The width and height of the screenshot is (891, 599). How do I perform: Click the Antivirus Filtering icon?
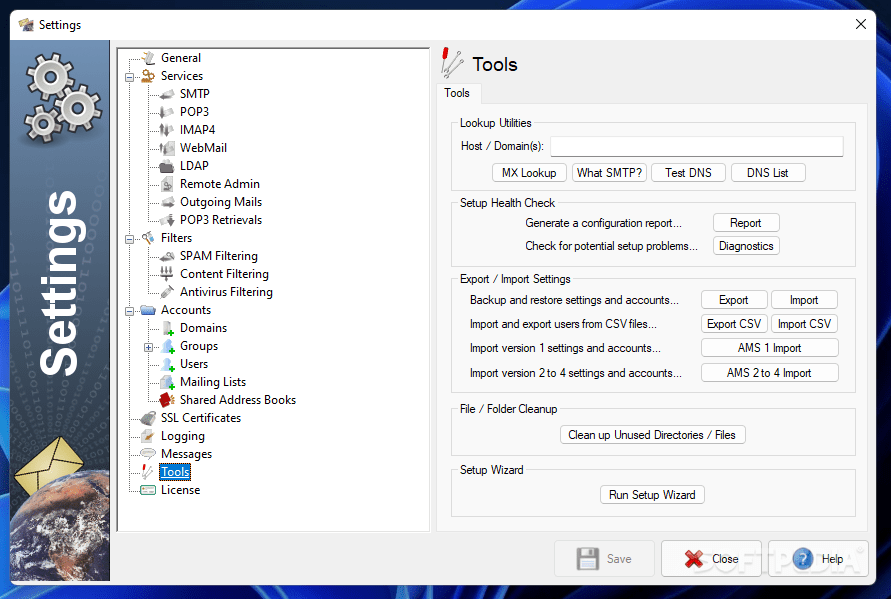(167, 291)
